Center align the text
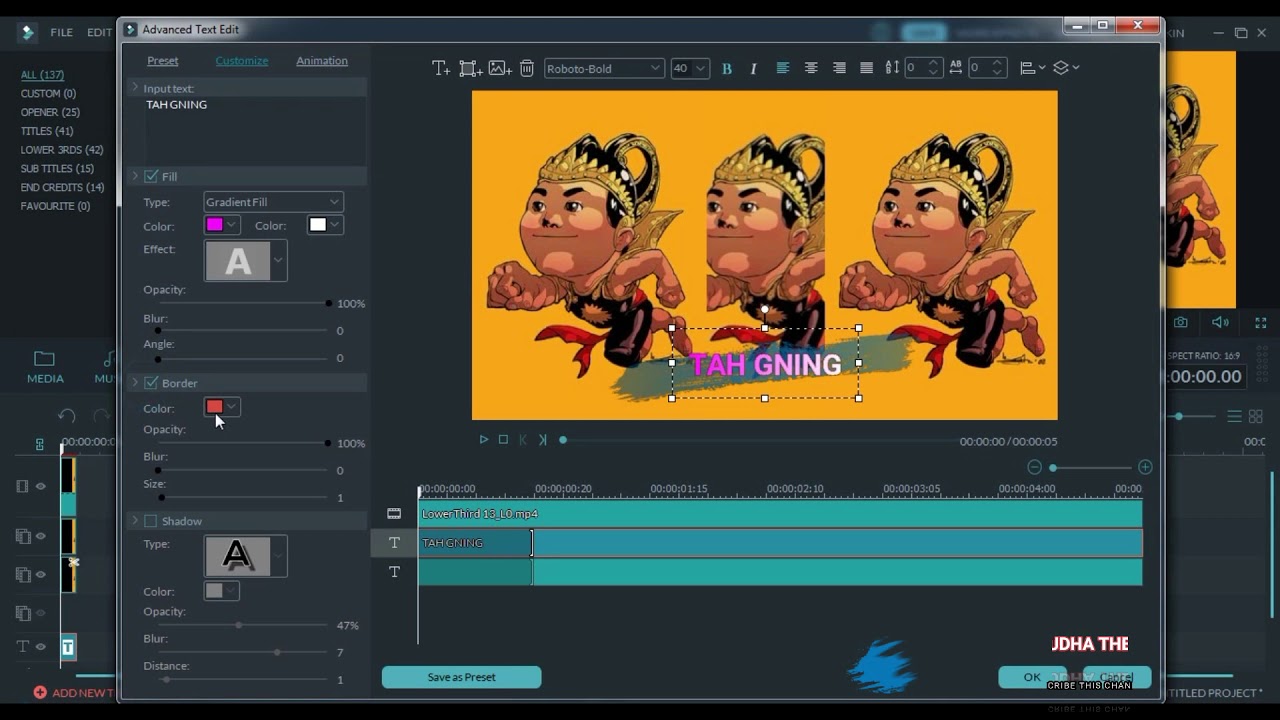This screenshot has height=720, width=1280. pyautogui.click(x=811, y=68)
